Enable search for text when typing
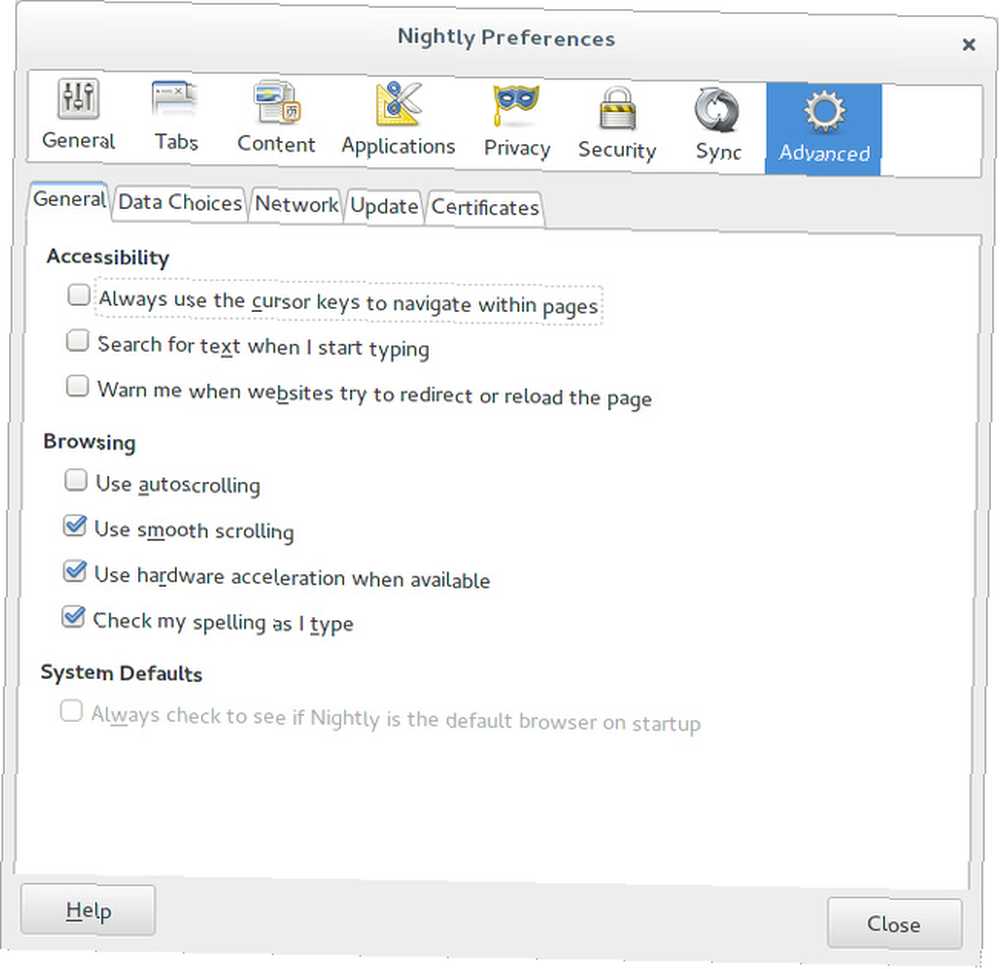The height and width of the screenshot is (969, 1000). [x=78, y=341]
